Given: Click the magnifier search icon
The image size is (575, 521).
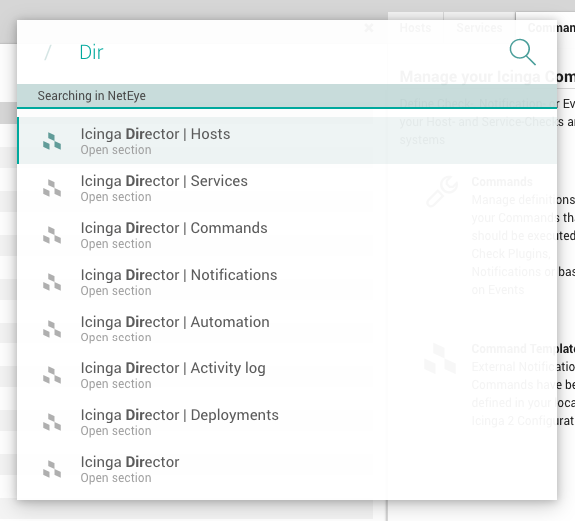Looking at the screenshot, I should 523,52.
